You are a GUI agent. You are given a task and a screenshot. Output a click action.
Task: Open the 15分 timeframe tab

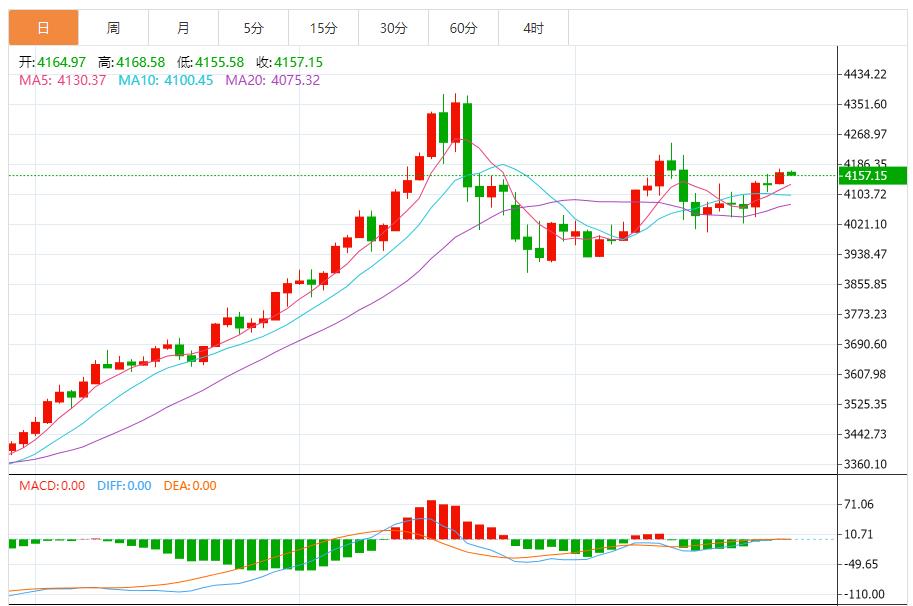tap(323, 29)
